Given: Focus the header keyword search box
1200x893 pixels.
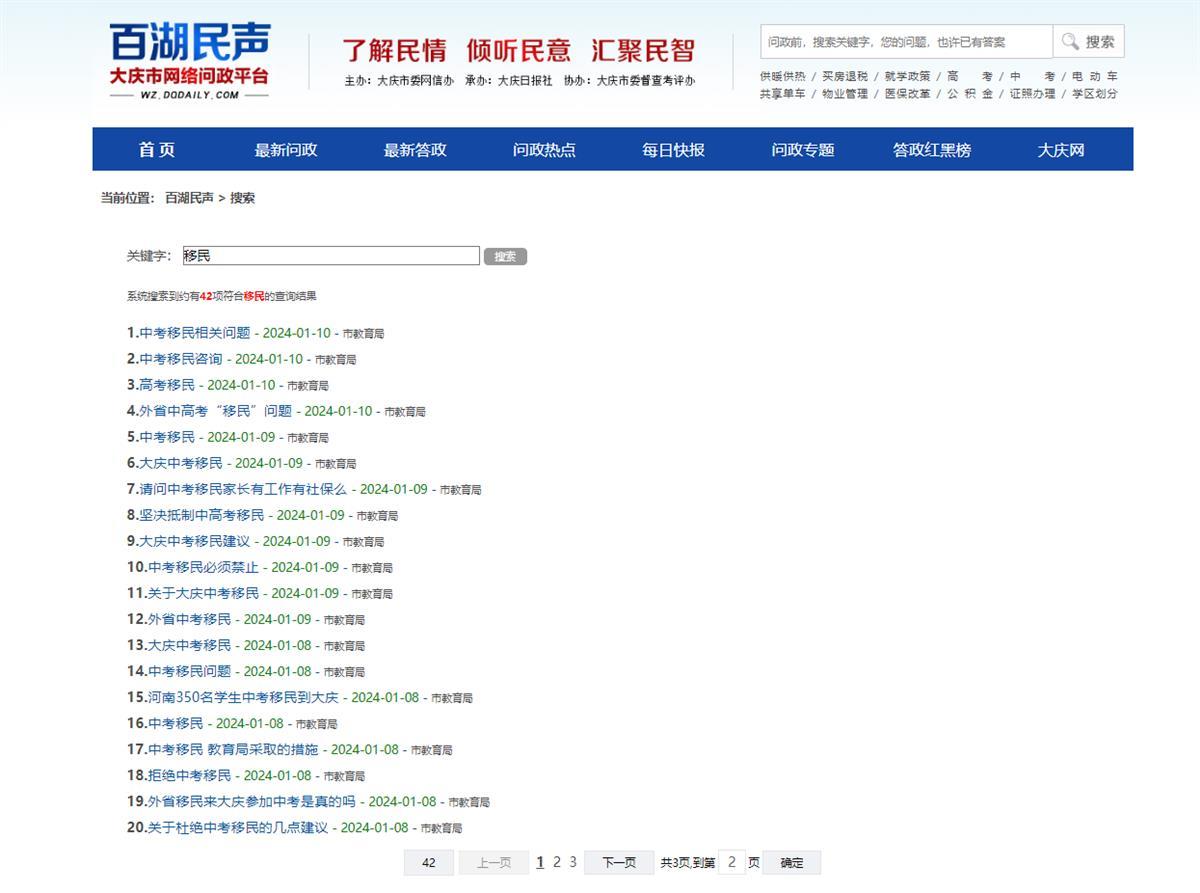Looking at the screenshot, I should point(906,42).
